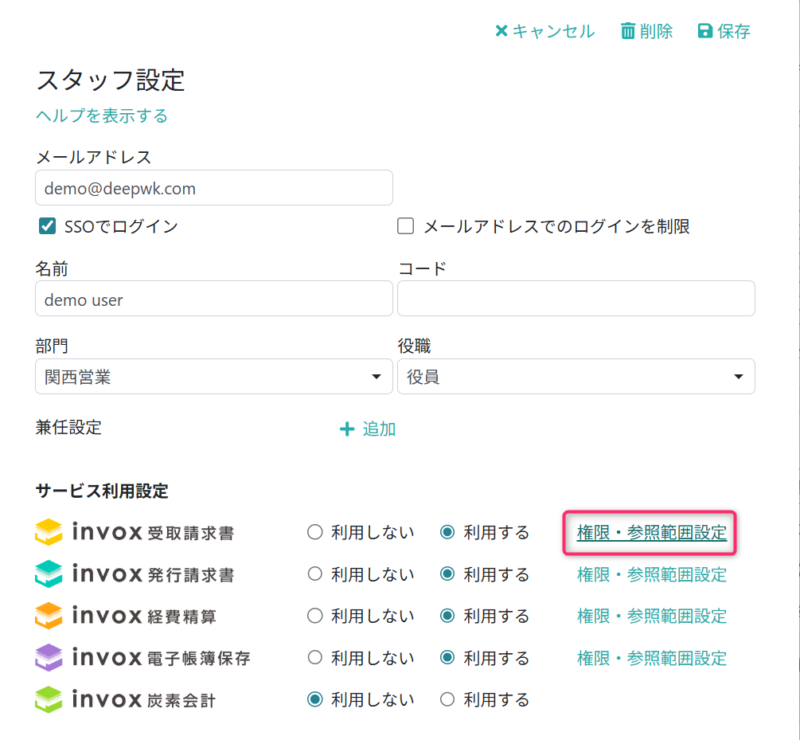The image size is (800, 740).
Task: Open the ヘルプを表示する link
Action: click(102, 115)
